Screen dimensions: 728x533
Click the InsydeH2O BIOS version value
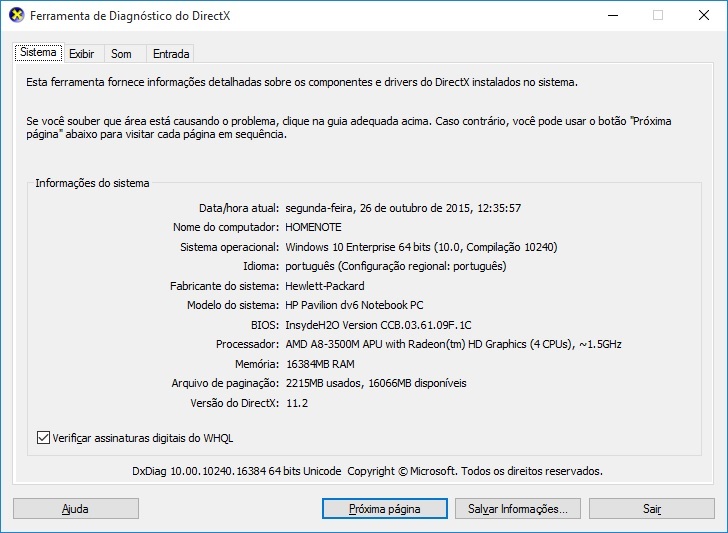click(378, 325)
